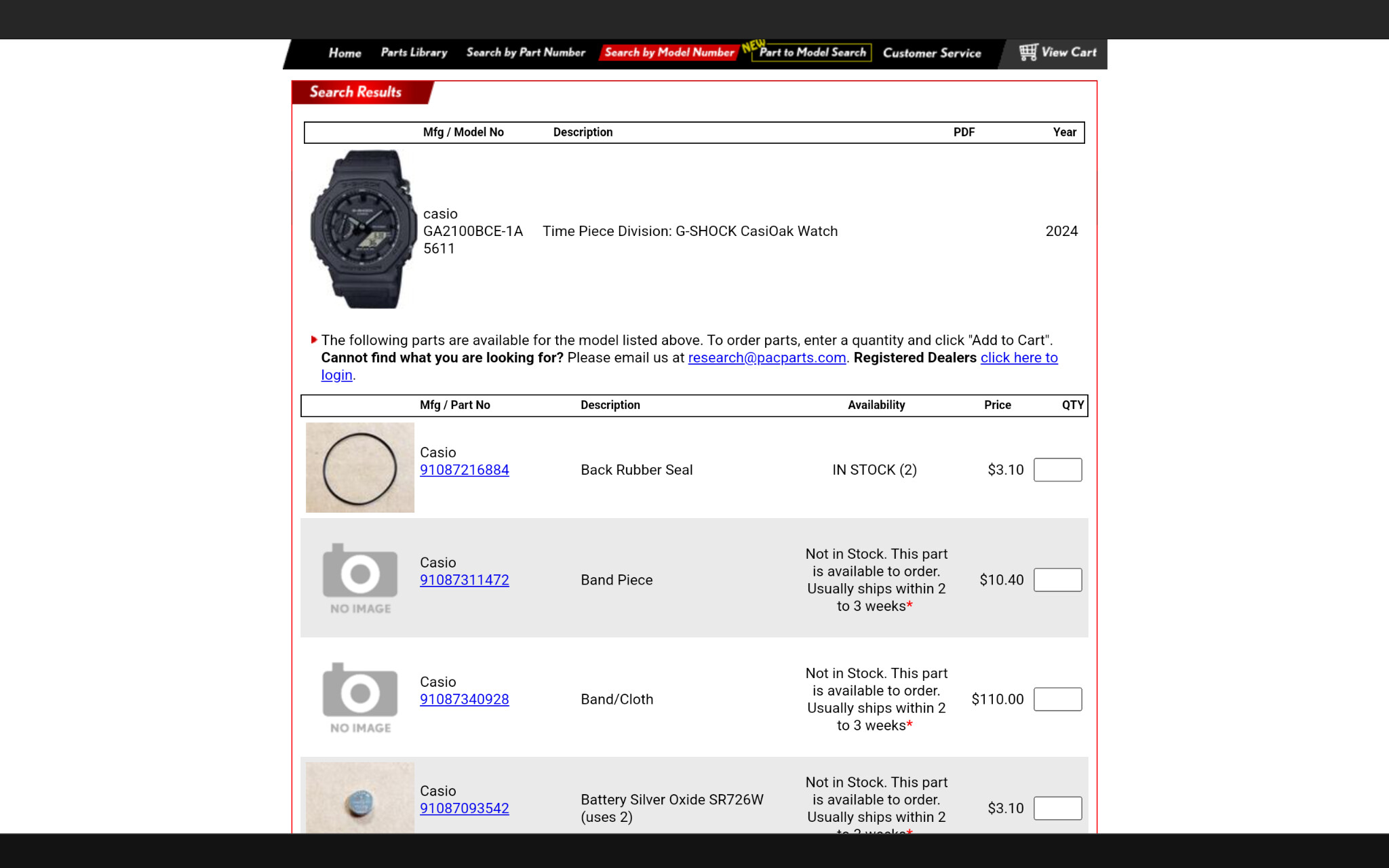This screenshot has height=868, width=1389.
Task: Click the 'Band/Cloth' description text
Action: point(617,699)
